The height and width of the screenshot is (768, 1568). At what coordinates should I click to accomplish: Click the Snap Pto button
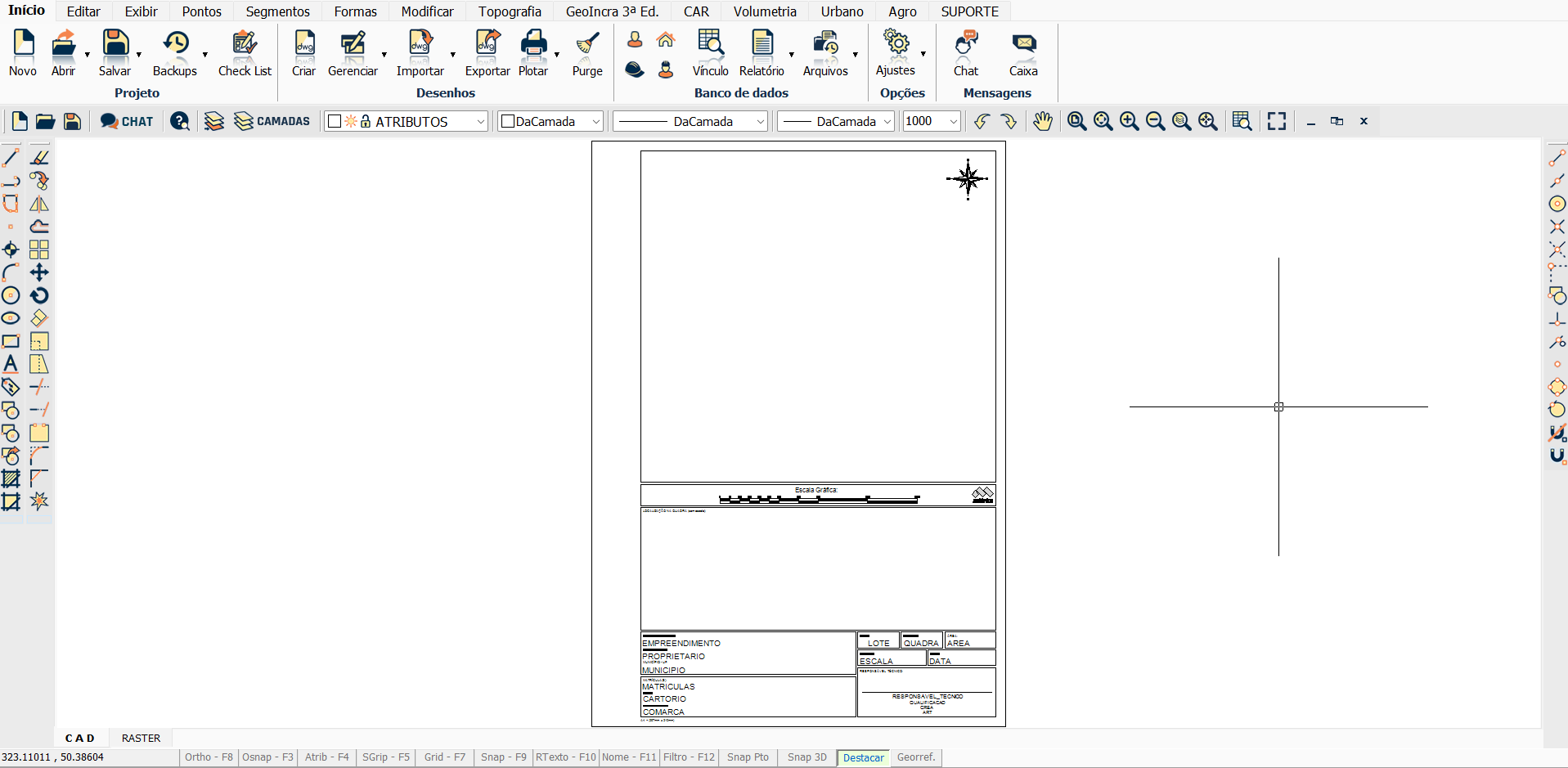pos(748,757)
